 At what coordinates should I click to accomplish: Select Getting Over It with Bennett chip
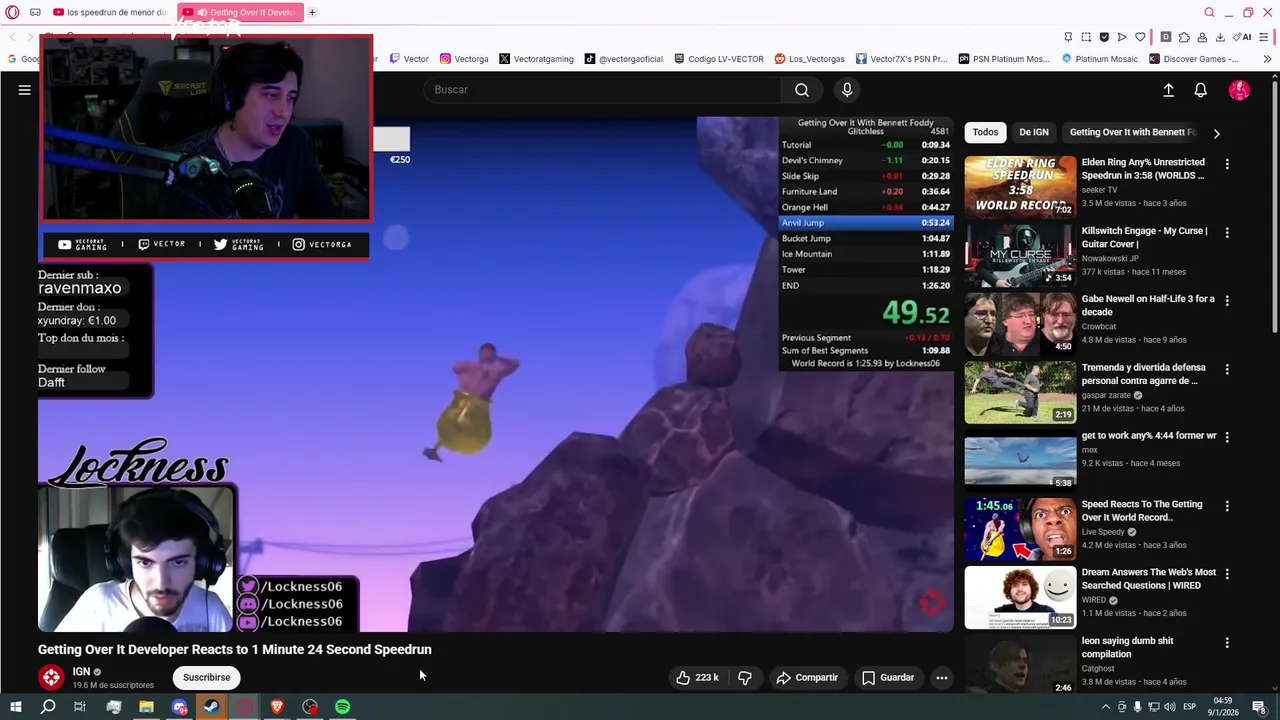(x=1132, y=132)
